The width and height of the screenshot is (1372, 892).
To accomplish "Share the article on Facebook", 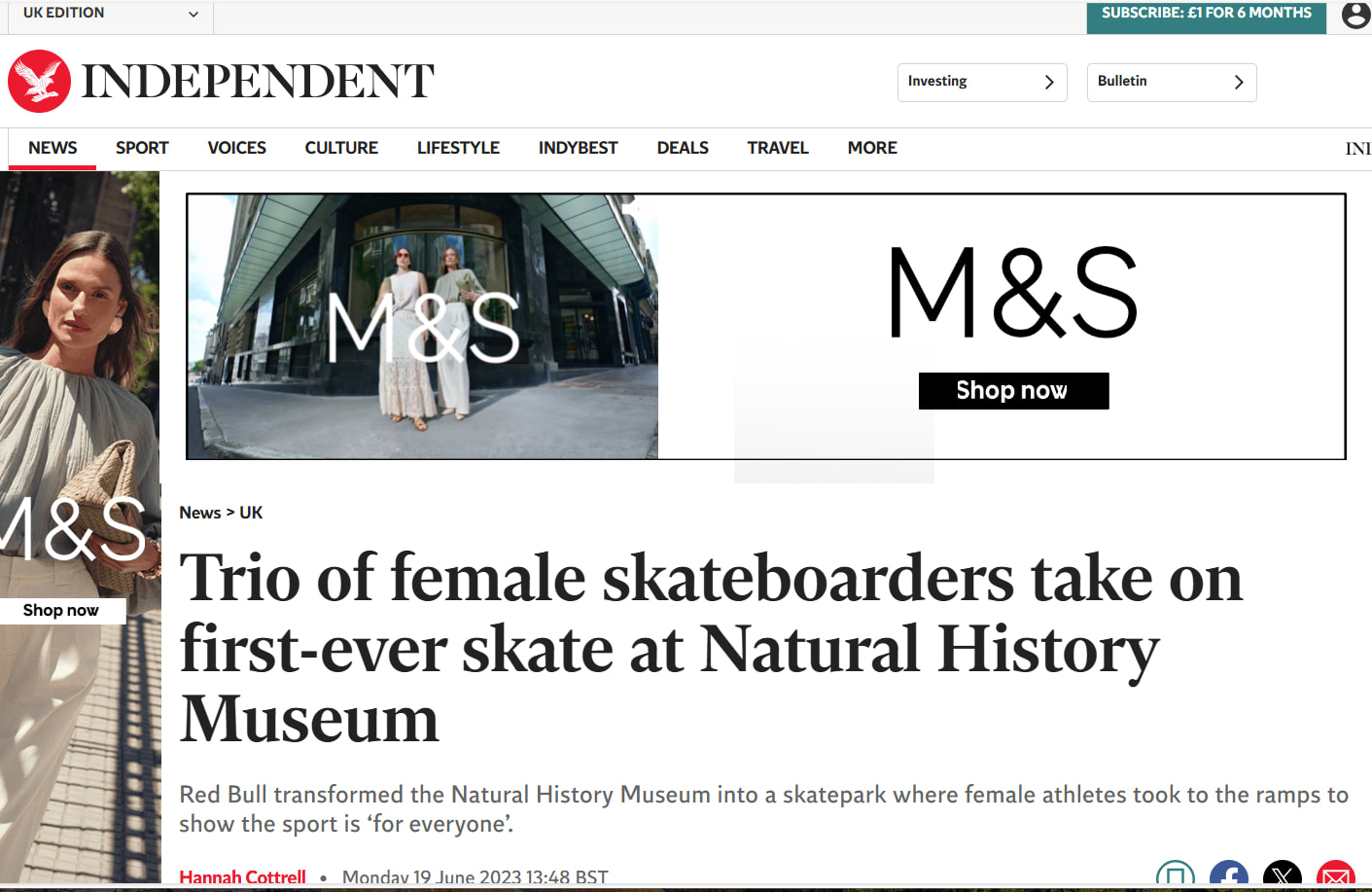I will click(x=1229, y=876).
